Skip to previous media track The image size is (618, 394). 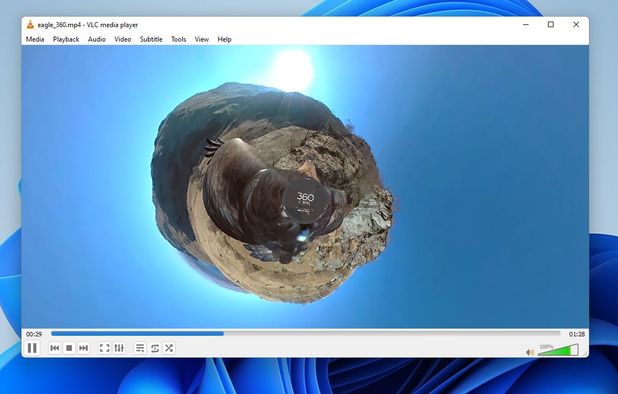pos(55,348)
